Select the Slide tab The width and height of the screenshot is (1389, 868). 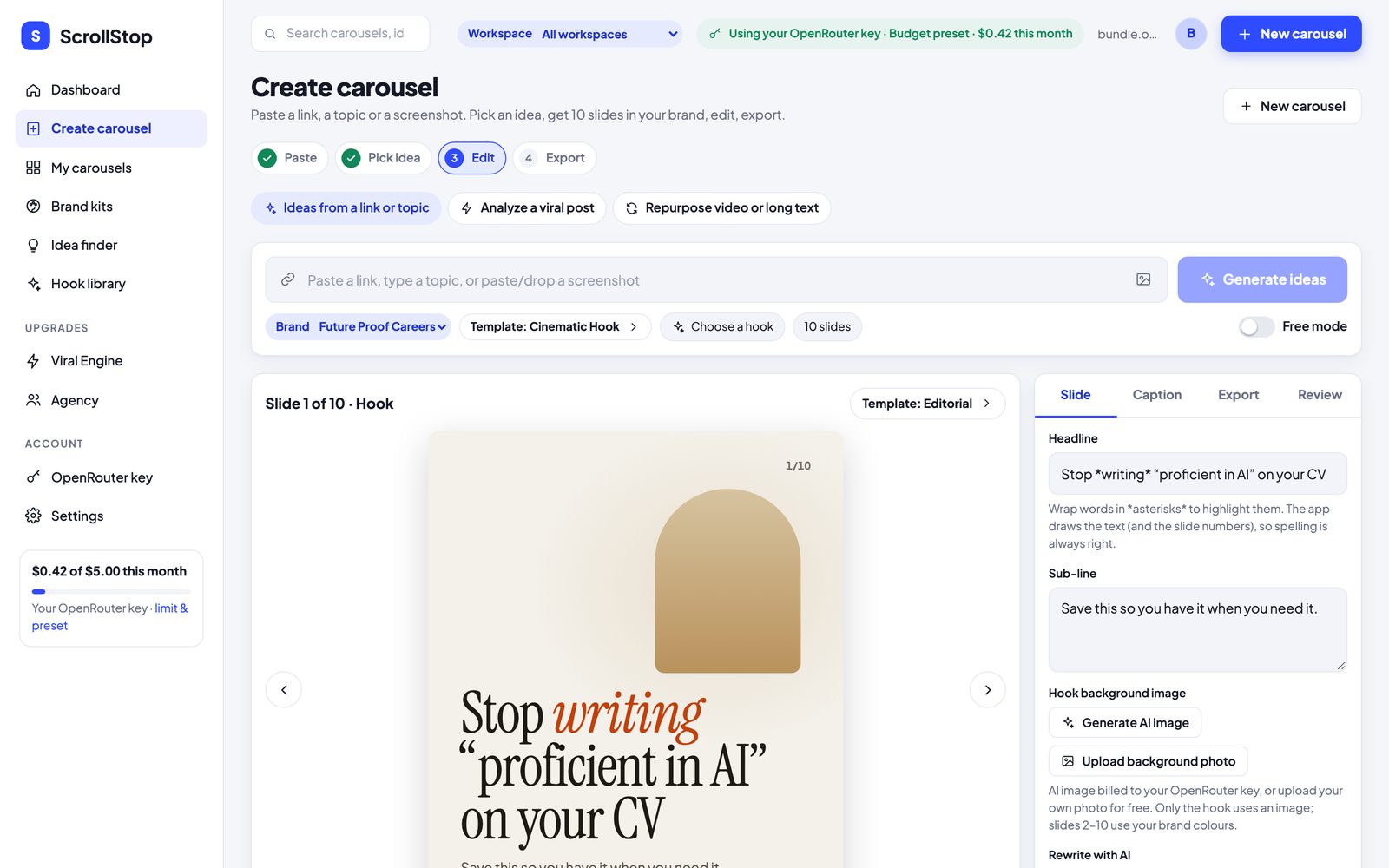tap(1075, 395)
